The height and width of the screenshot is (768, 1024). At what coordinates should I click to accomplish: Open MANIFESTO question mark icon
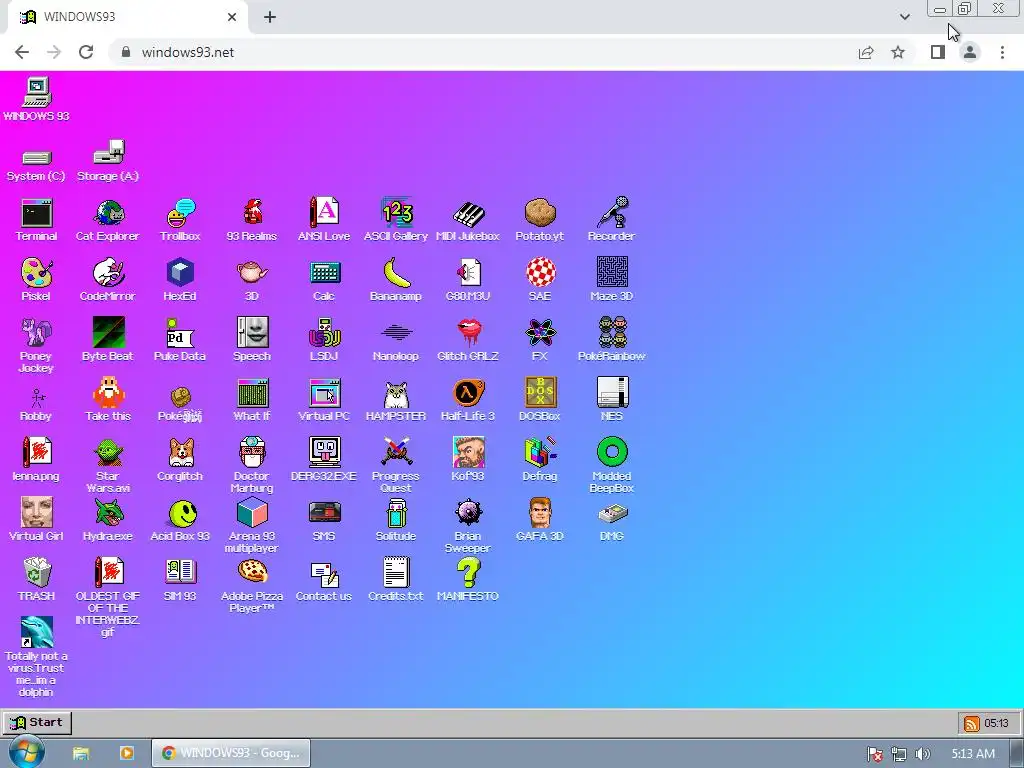[x=468, y=580]
